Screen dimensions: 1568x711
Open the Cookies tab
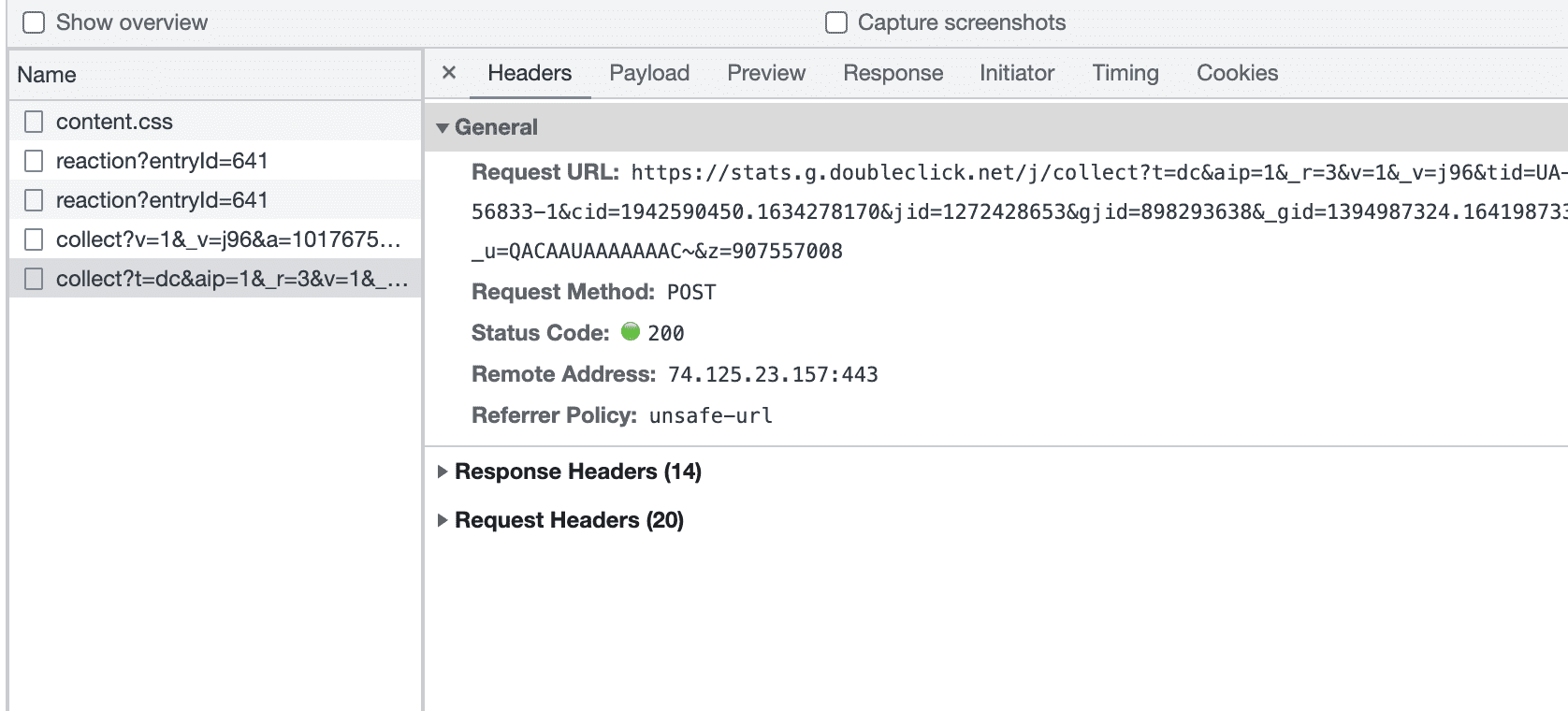coord(1237,73)
